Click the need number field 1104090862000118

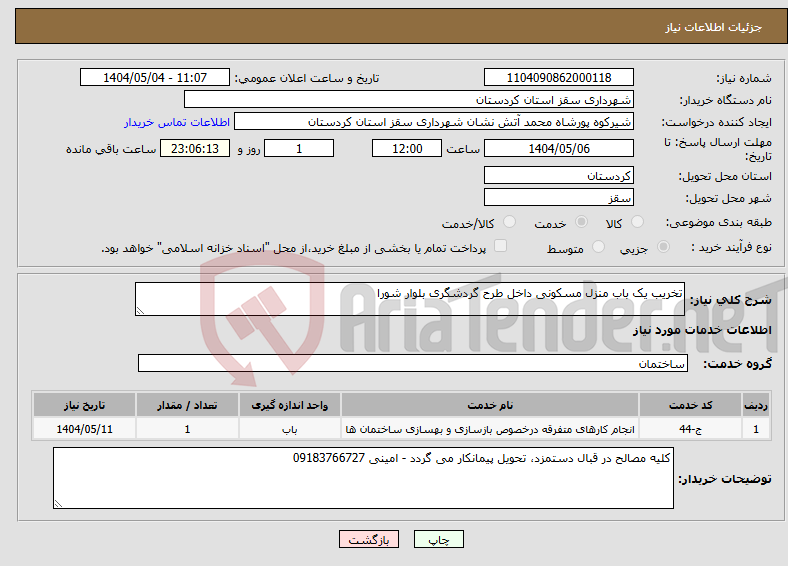559,77
